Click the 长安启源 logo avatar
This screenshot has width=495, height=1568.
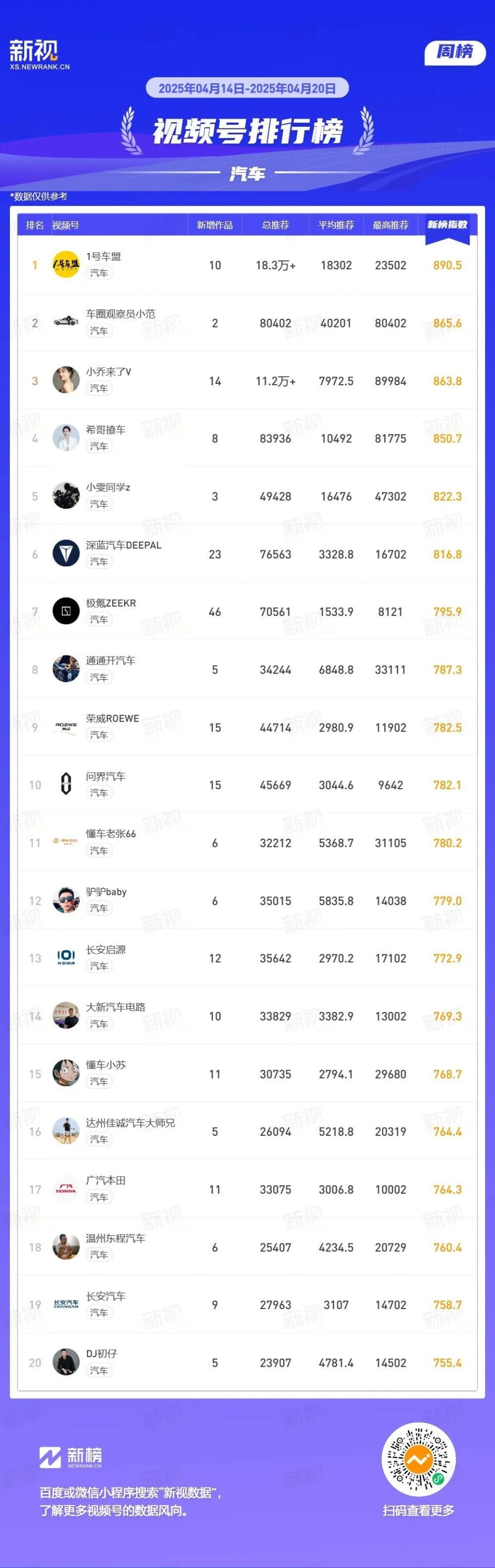[66, 958]
